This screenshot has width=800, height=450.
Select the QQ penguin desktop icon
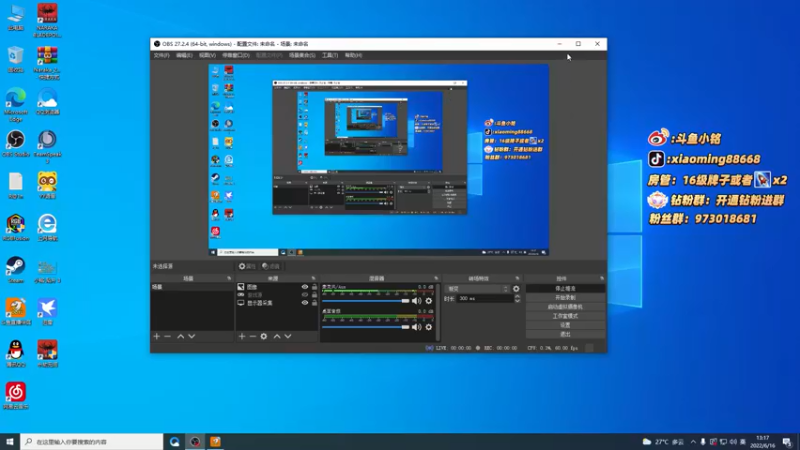click(x=16, y=354)
